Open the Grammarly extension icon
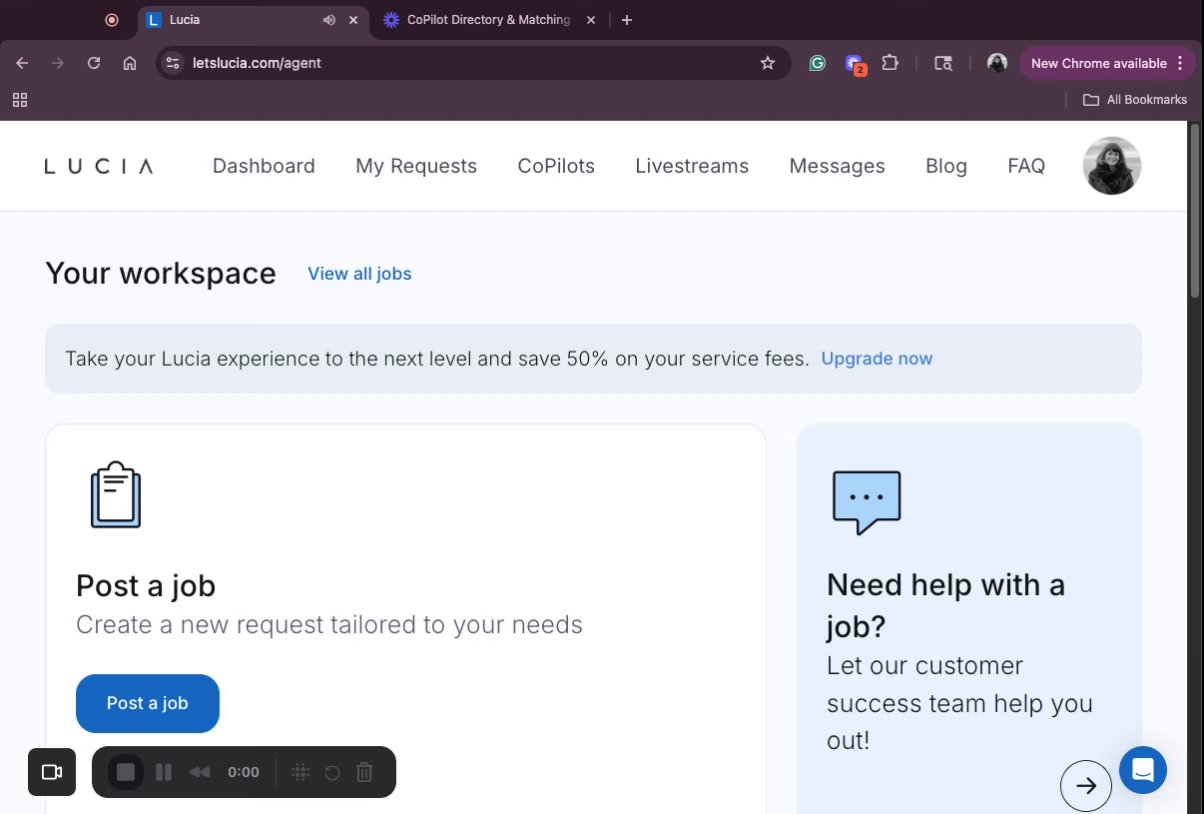 click(817, 63)
